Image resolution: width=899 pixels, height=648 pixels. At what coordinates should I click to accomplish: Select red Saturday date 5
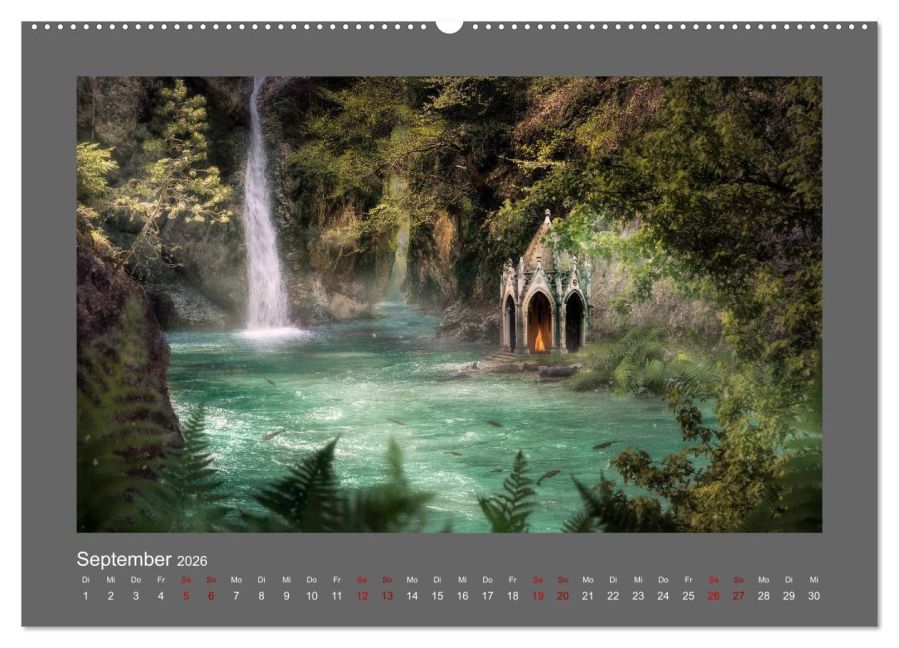[186, 596]
